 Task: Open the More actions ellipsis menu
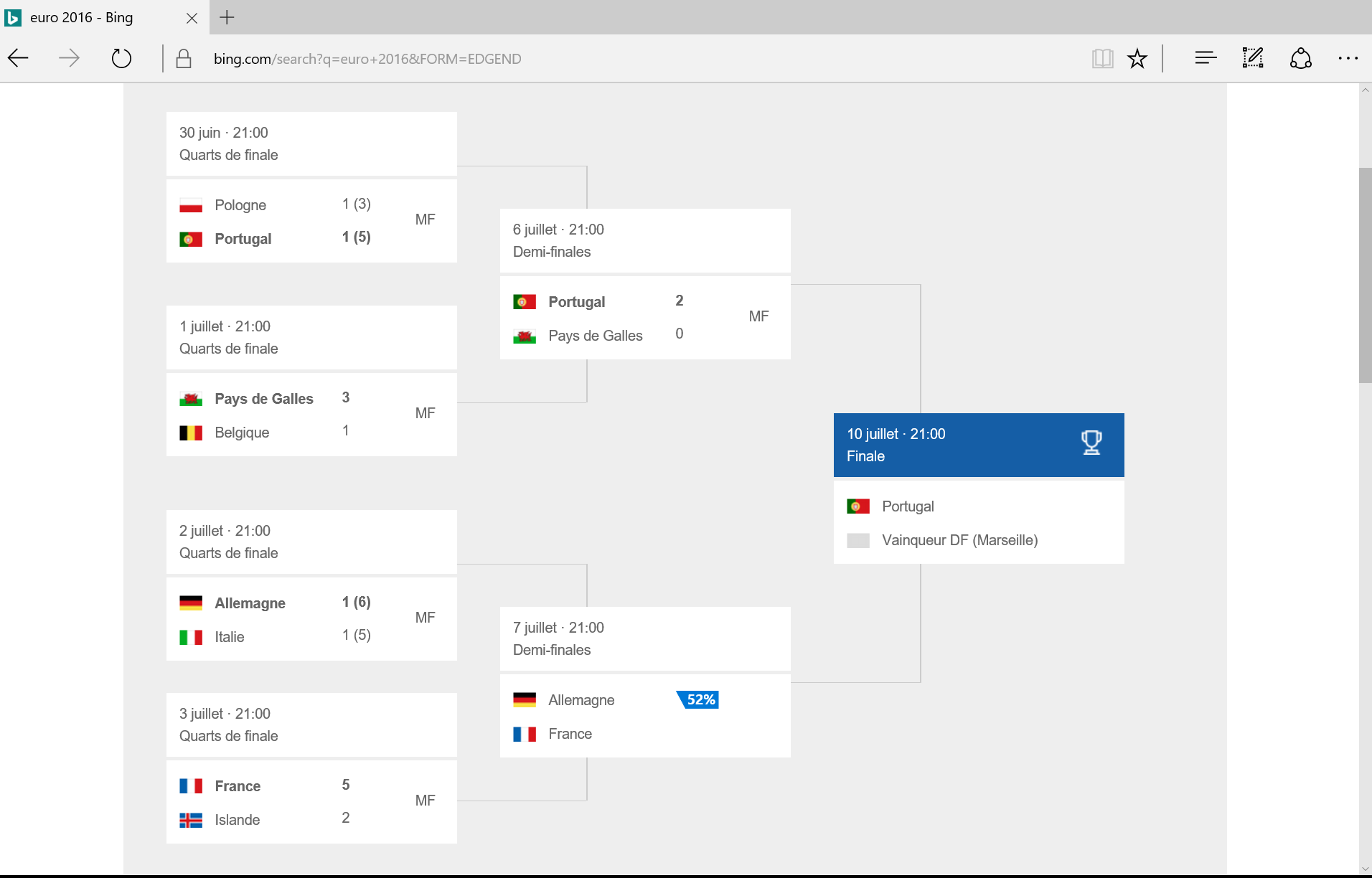1348,58
